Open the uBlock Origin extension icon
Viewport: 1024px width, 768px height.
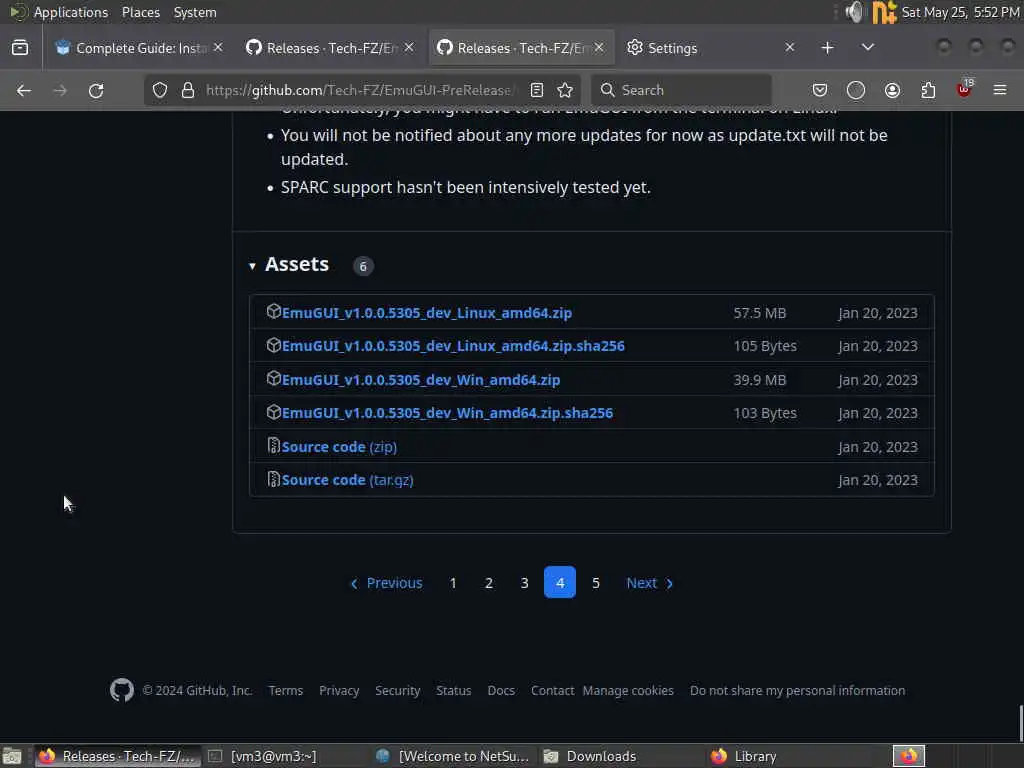click(x=965, y=89)
